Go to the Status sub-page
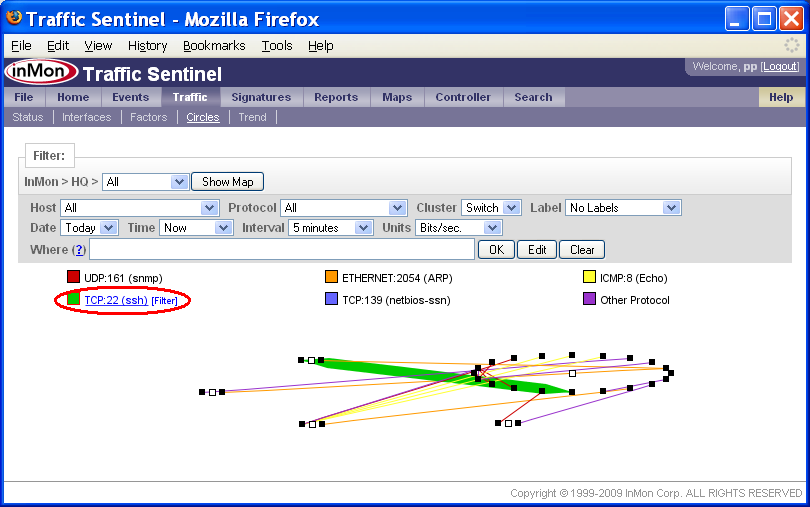 (28, 117)
